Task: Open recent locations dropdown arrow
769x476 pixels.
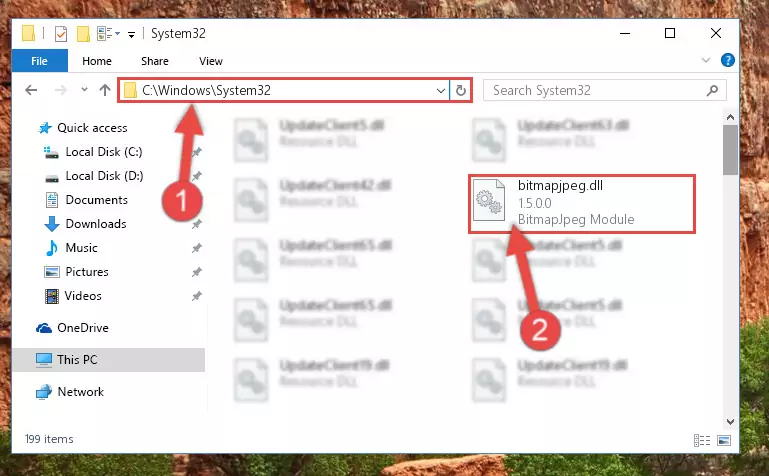Action: [84, 90]
